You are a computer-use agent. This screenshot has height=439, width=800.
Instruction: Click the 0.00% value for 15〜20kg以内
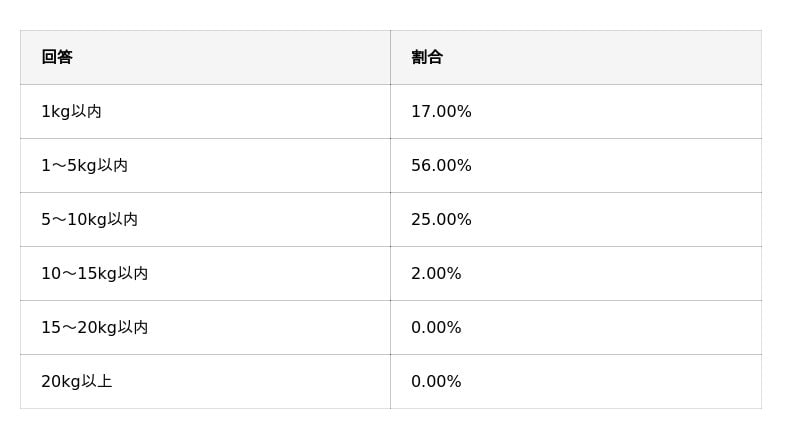point(436,327)
